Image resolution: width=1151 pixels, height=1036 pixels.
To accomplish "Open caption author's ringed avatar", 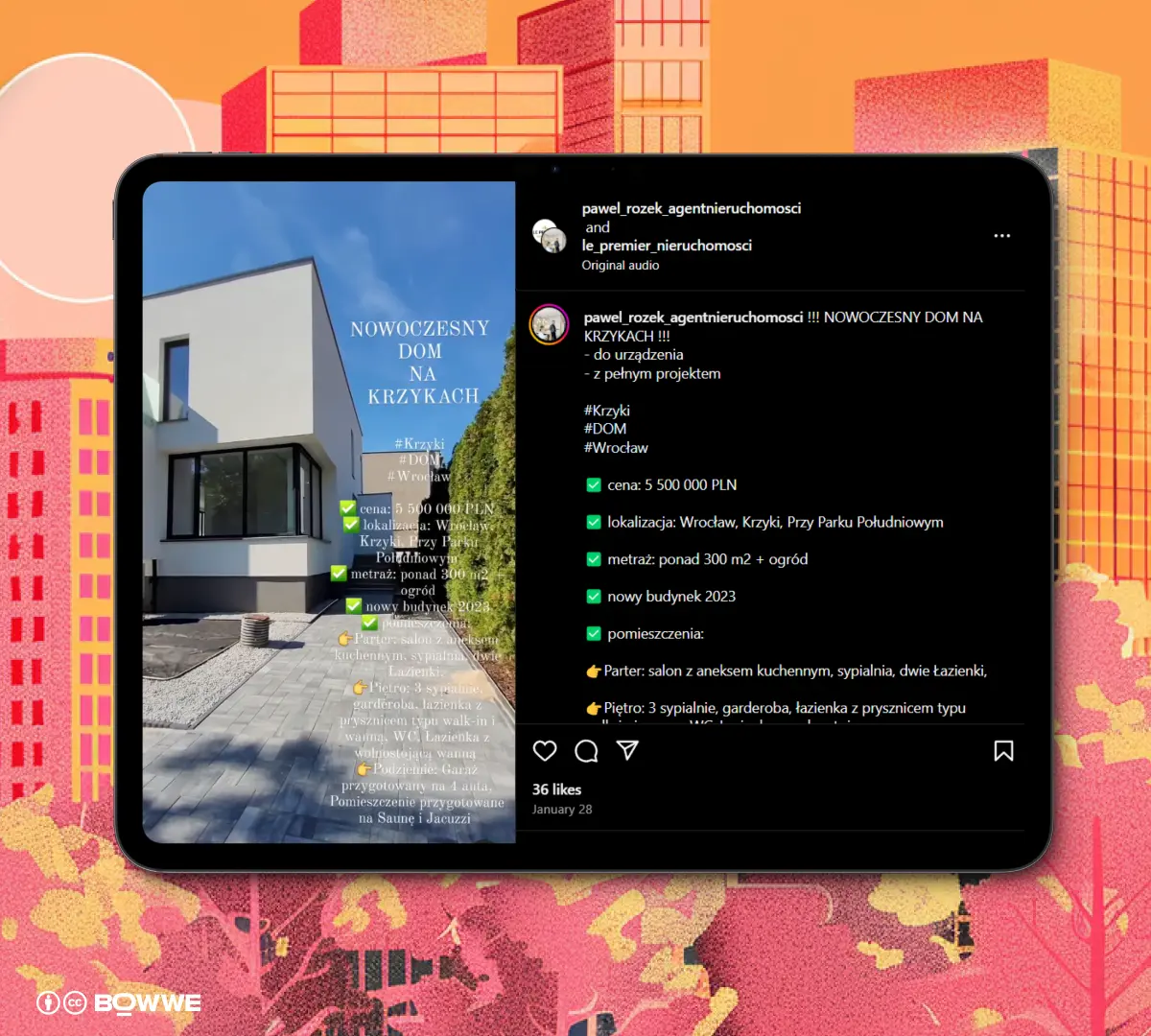I will pyautogui.click(x=550, y=325).
